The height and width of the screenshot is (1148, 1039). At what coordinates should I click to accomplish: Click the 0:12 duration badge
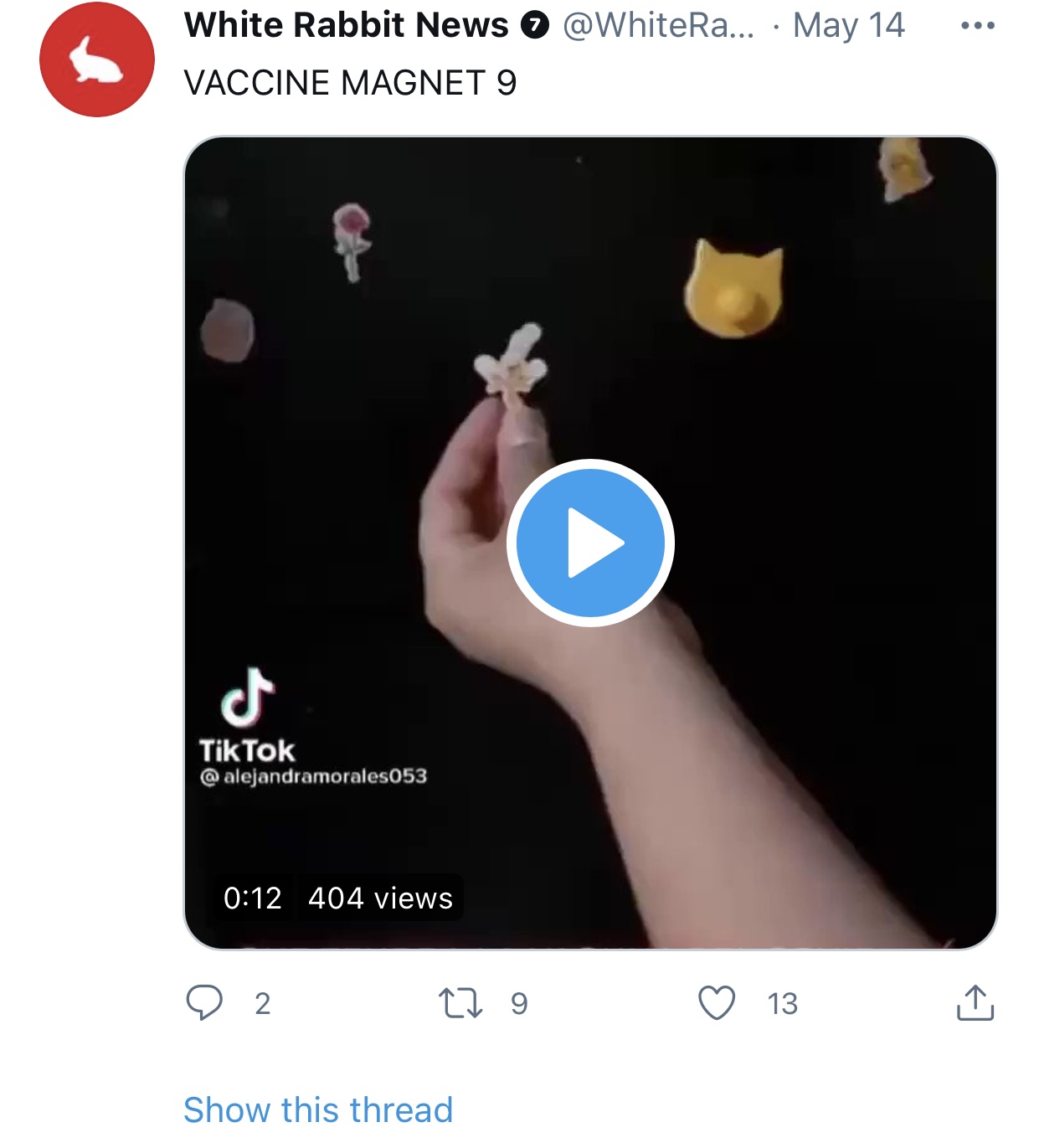point(252,898)
